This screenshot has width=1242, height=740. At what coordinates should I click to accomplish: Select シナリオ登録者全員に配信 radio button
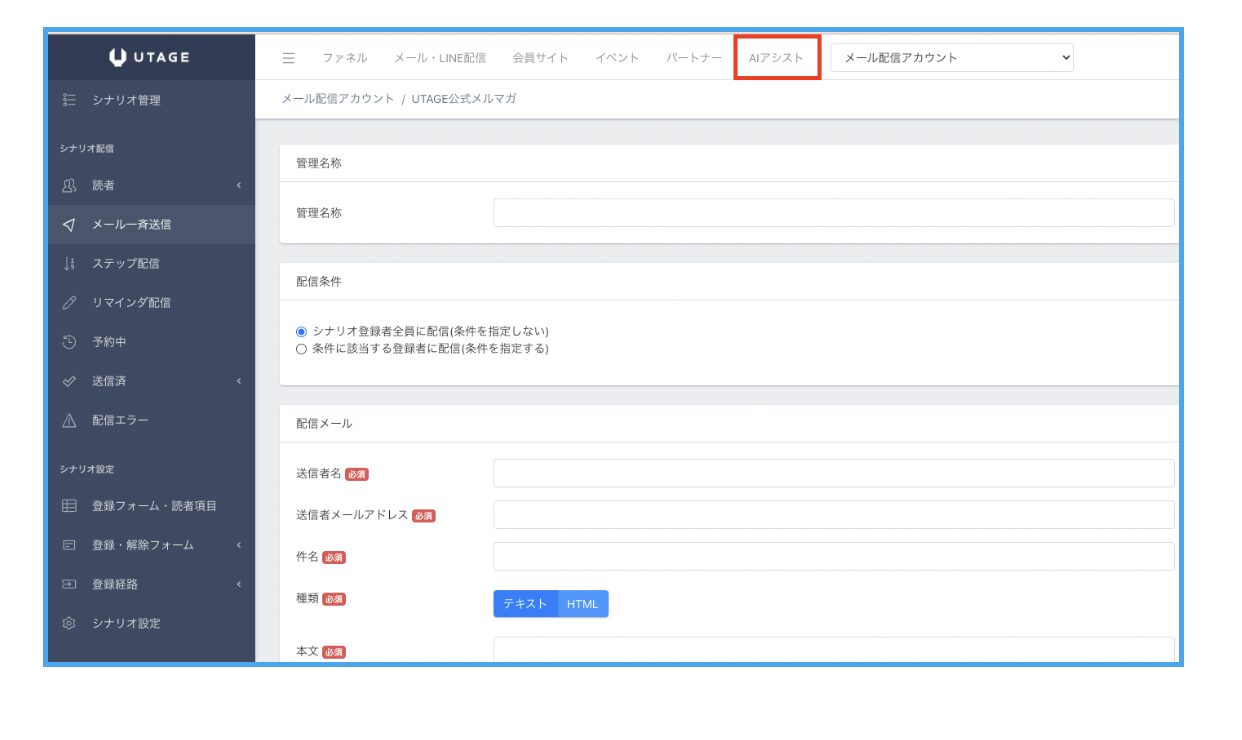click(301, 331)
